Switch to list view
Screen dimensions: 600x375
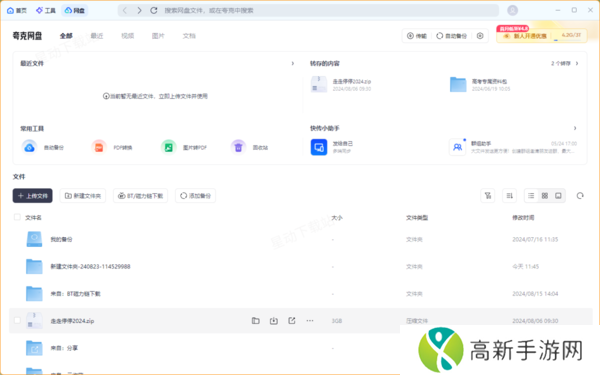(x=531, y=196)
